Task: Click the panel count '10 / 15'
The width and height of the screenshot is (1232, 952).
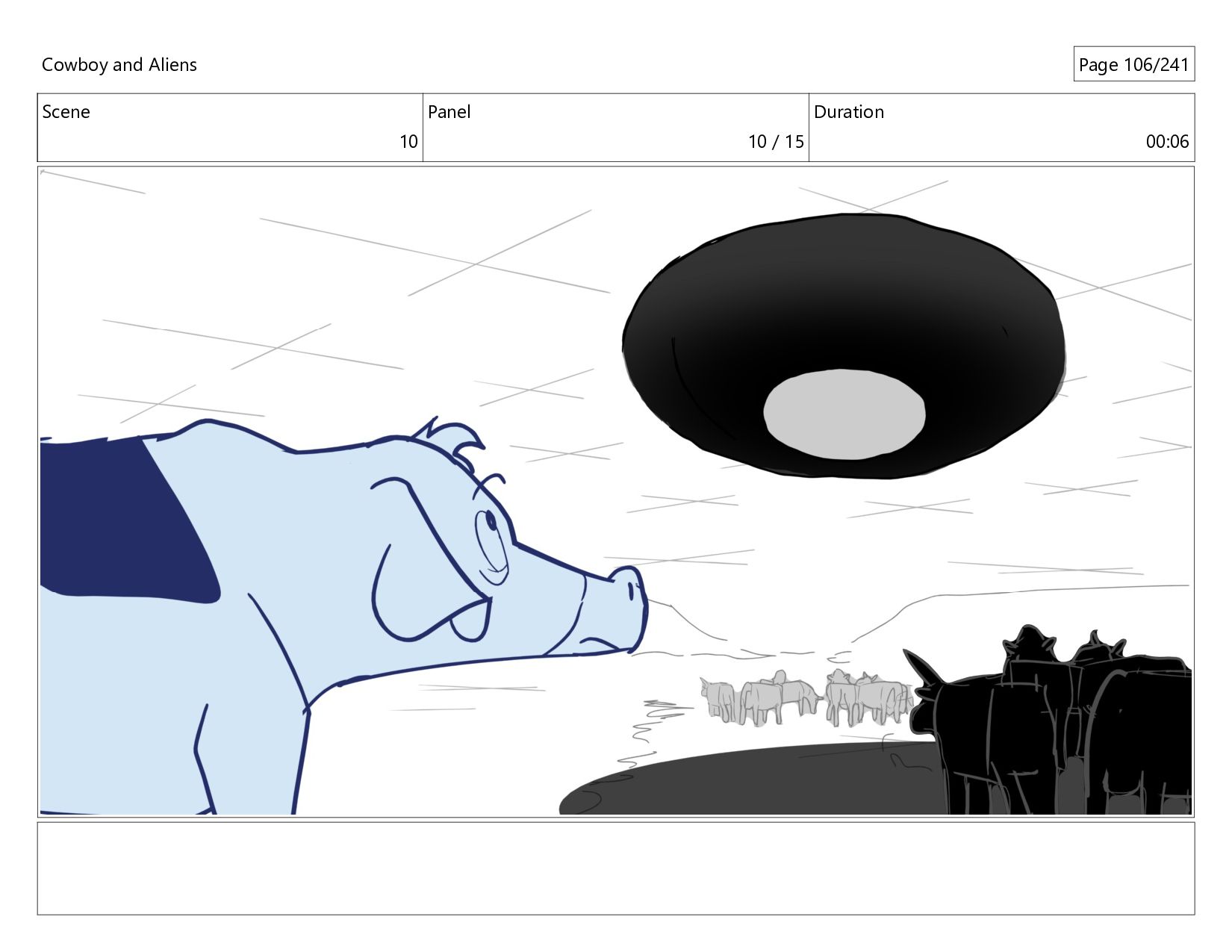Action: (x=776, y=142)
